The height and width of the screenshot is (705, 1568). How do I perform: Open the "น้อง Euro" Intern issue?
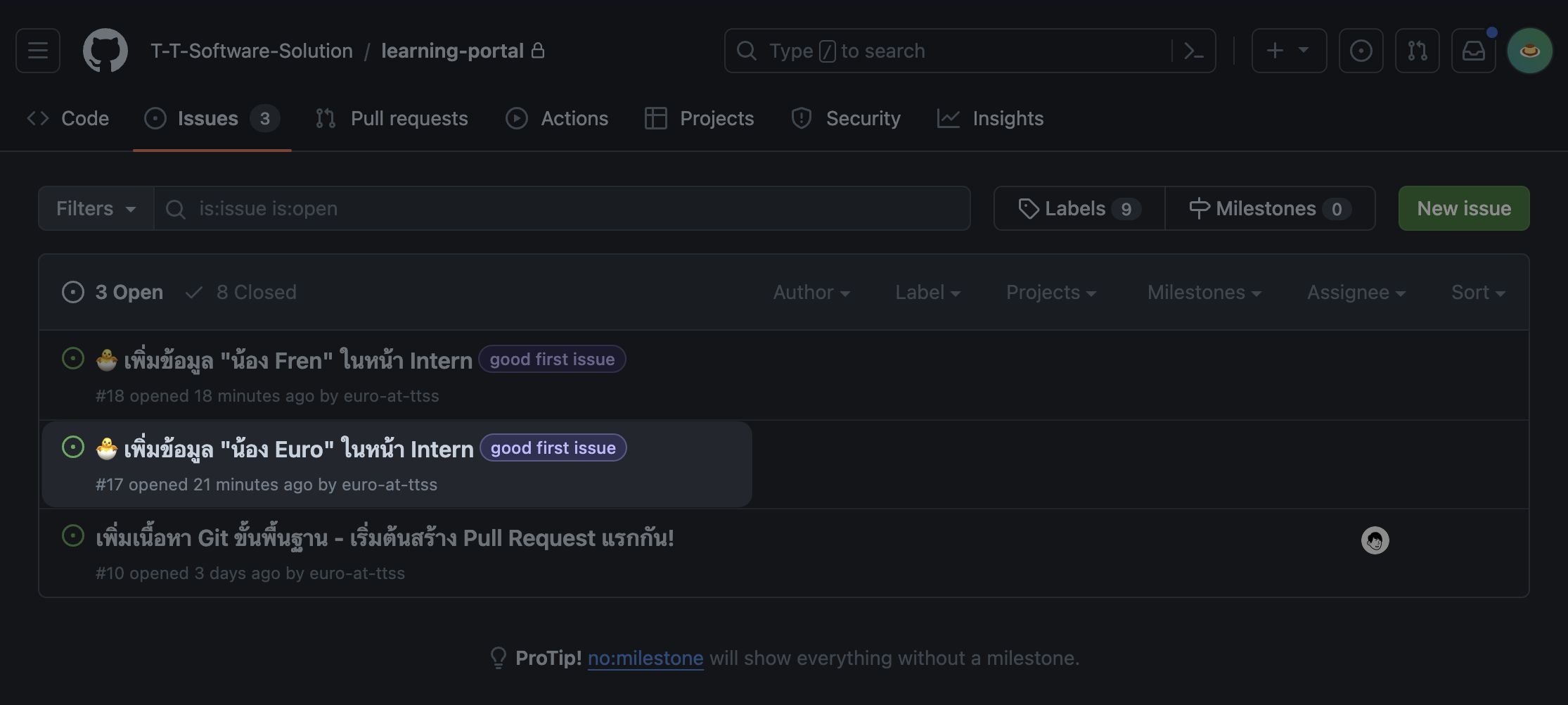[285, 449]
